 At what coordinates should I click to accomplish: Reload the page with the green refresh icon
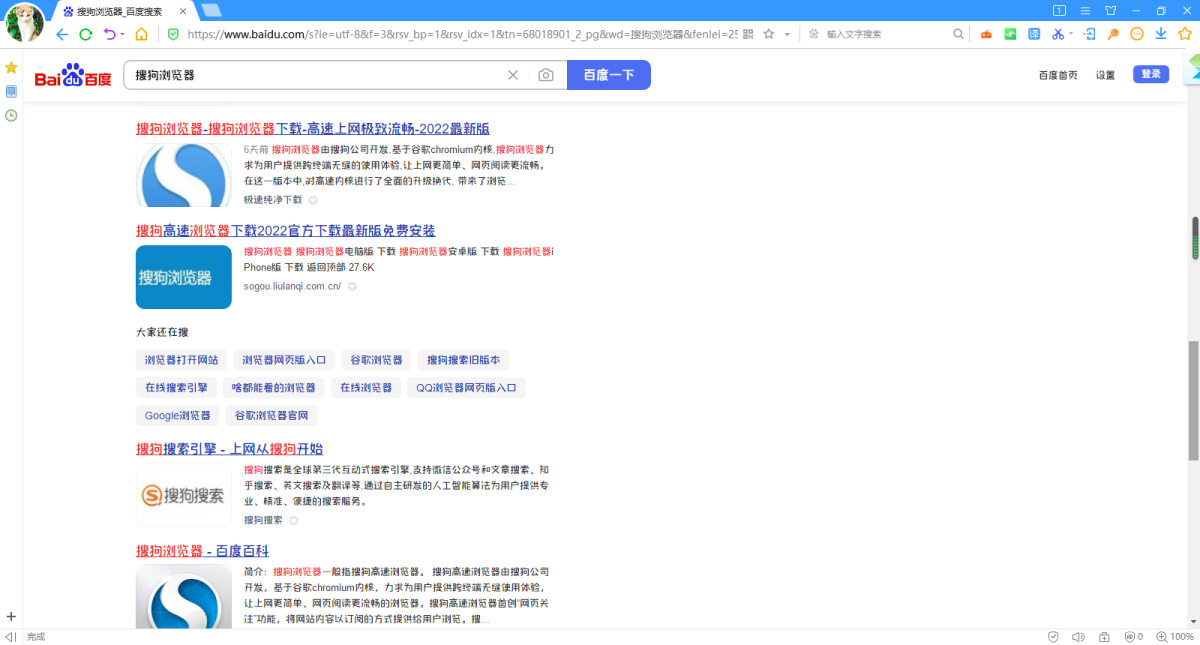(86, 34)
